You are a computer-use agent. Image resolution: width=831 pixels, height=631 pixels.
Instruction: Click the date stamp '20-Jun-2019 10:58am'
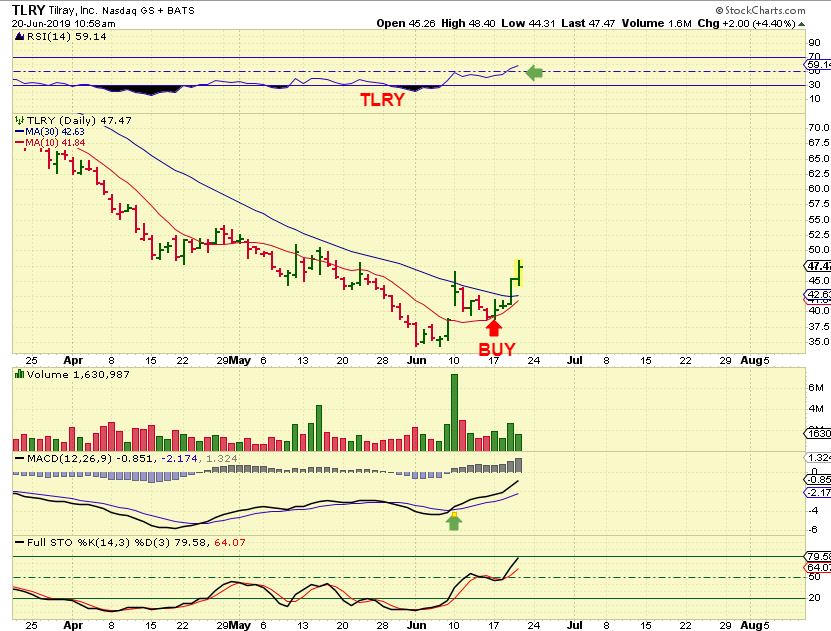(x=64, y=23)
